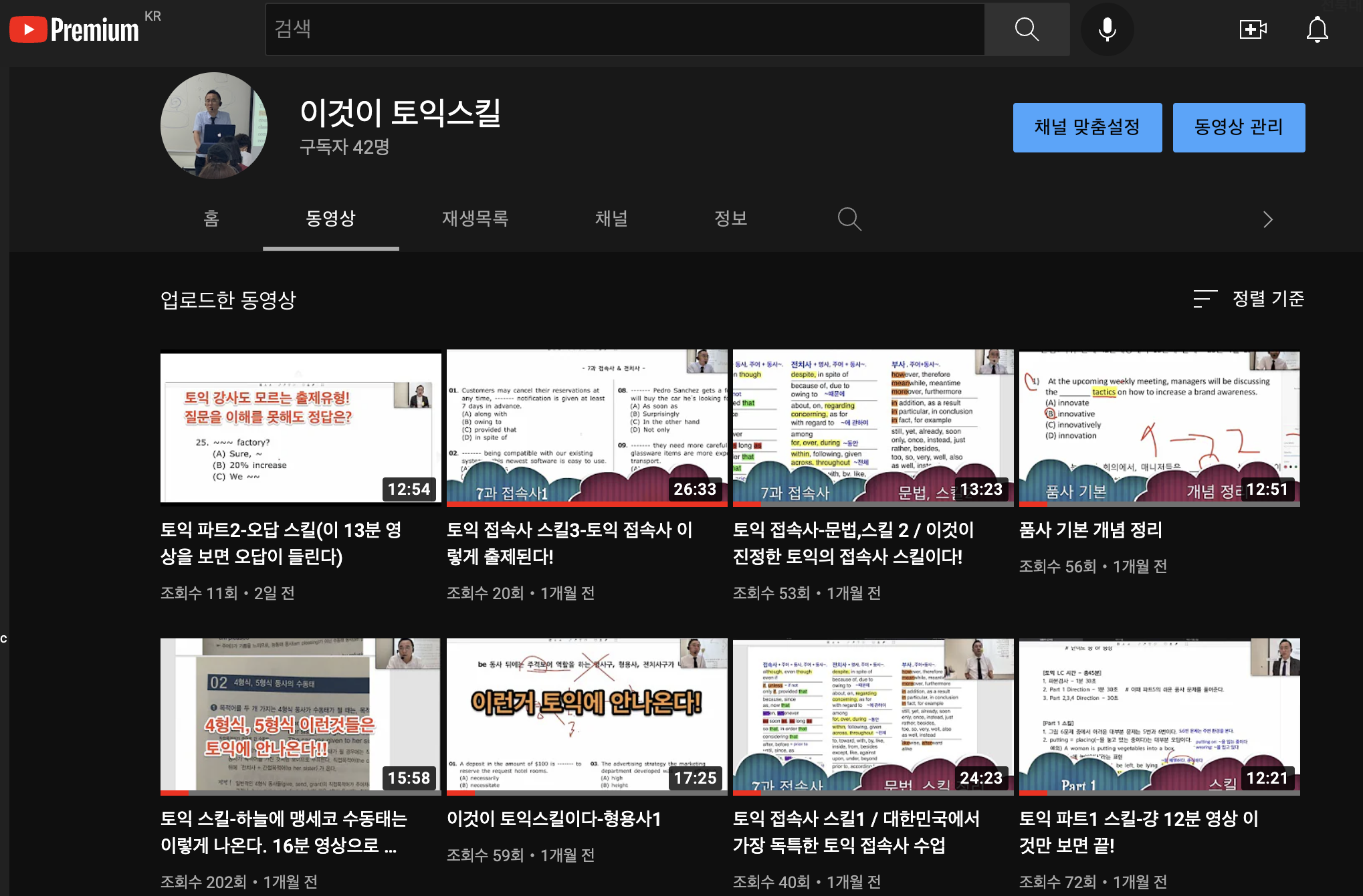Switch to the 재생목록 tab
This screenshot has width=1363, height=896.
475,219
